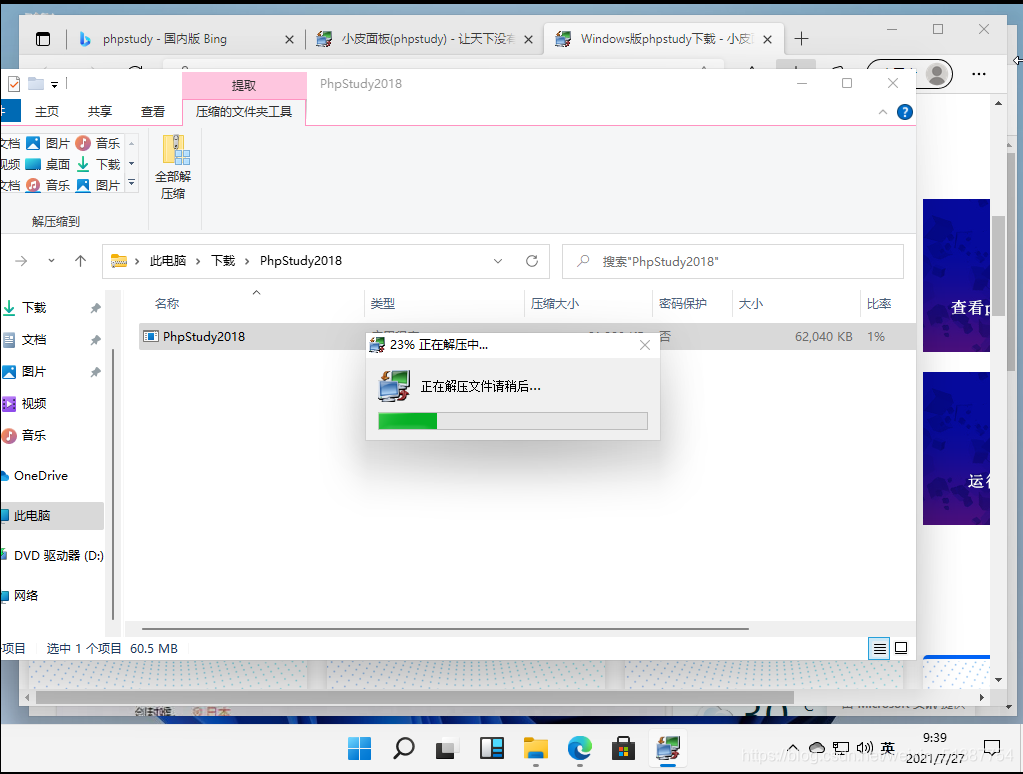Open a new tab in Edge
Image resolution: width=1023 pixels, height=774 pixels.
pyautogui.click(x=801, y=39)
